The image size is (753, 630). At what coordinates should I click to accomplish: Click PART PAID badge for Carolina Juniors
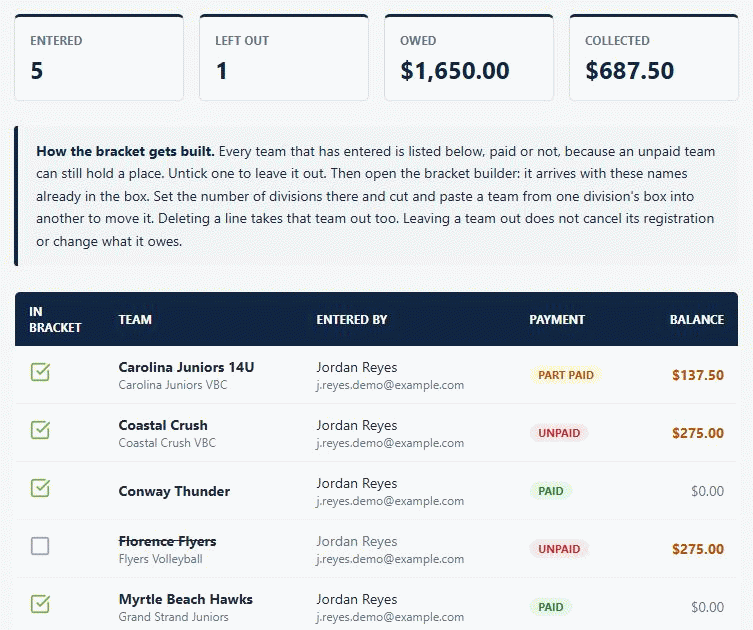pyautogui.click(x=566, y=375)
